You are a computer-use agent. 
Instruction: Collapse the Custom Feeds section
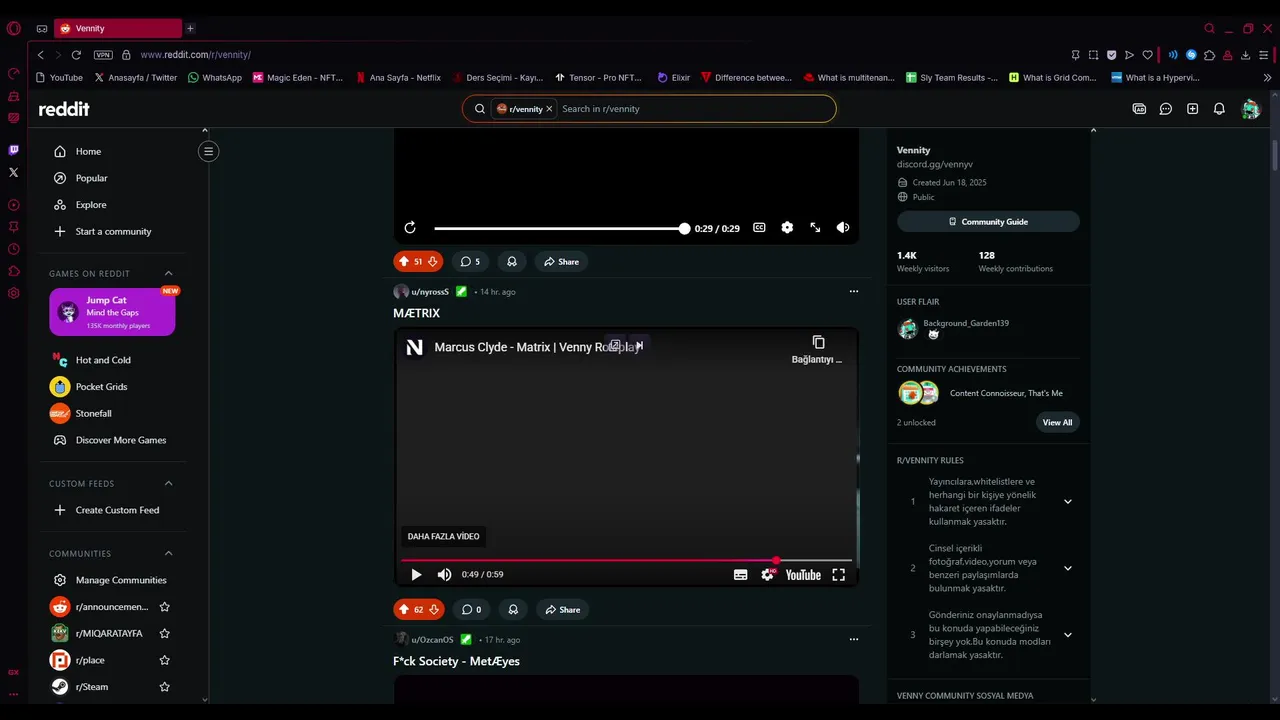(x=168, y=483)
